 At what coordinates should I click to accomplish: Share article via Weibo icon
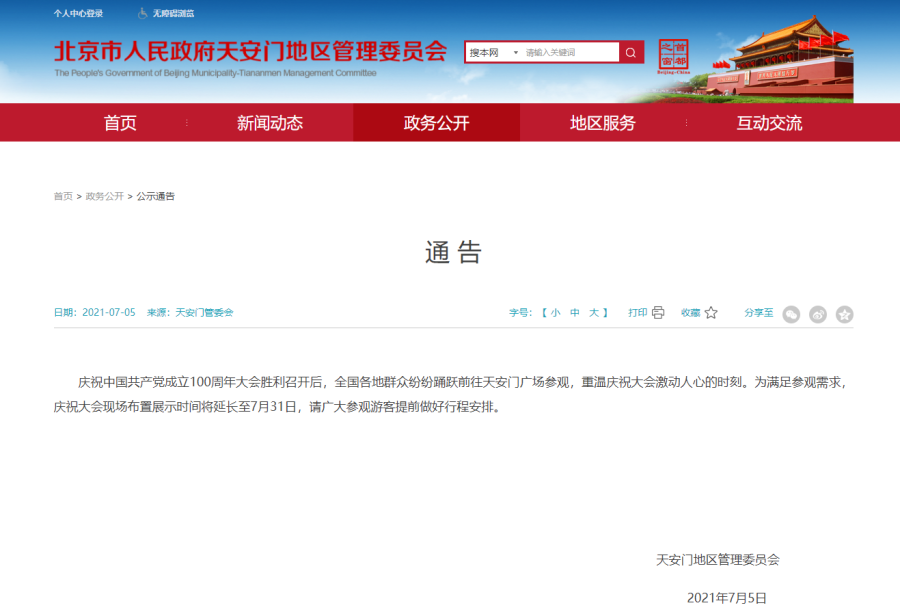(x=818, y=314)
